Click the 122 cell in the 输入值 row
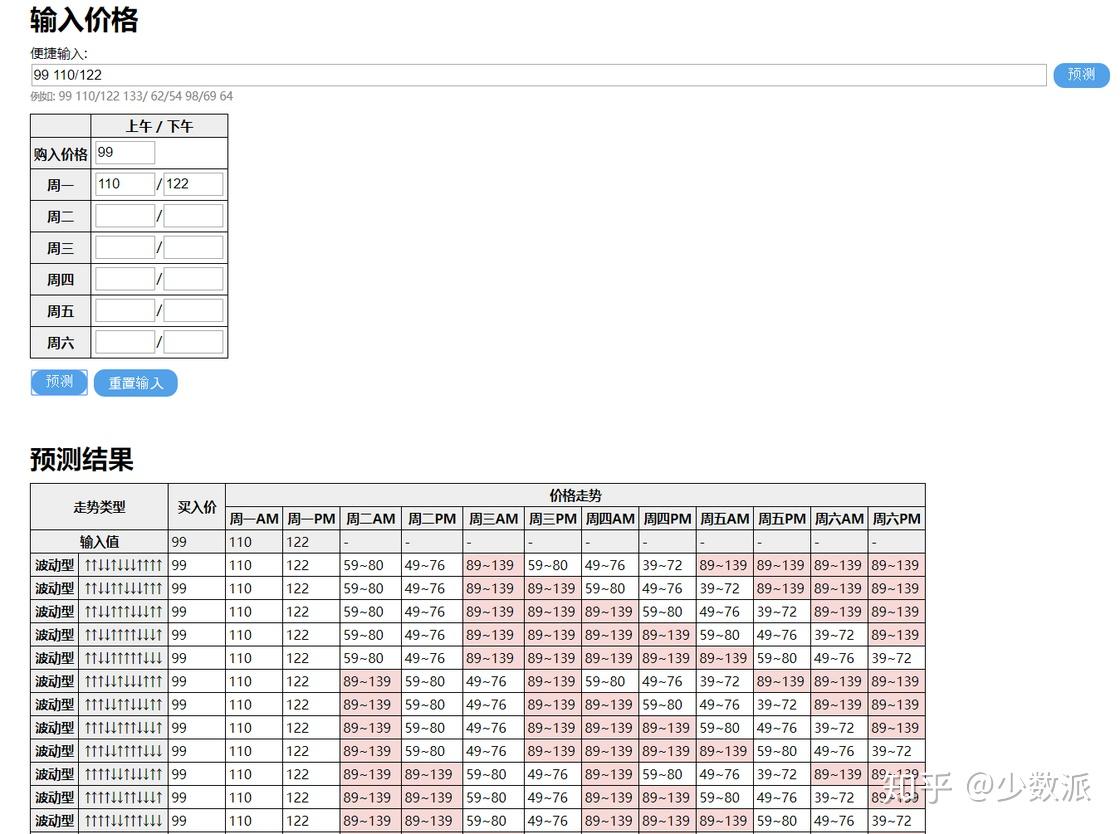The image size is (1120, 834). [x=311, y=542]
